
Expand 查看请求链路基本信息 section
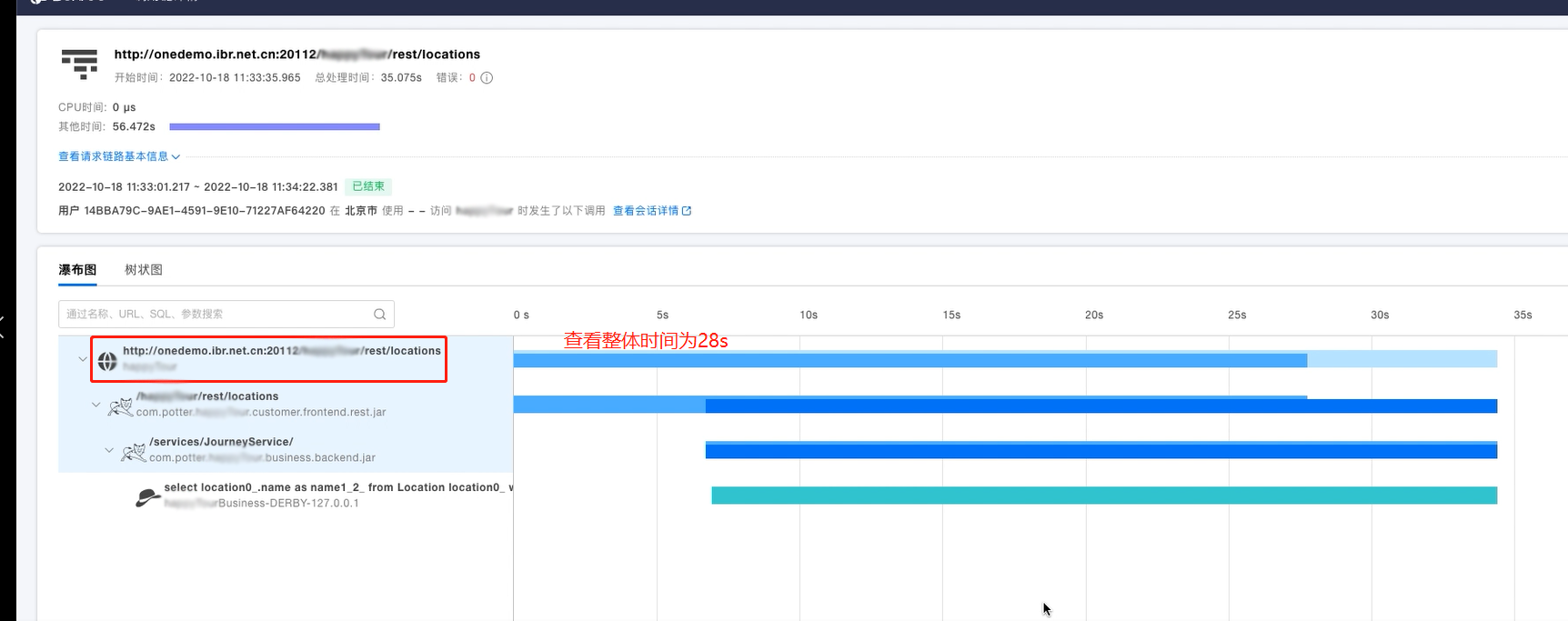coord(118,156)
